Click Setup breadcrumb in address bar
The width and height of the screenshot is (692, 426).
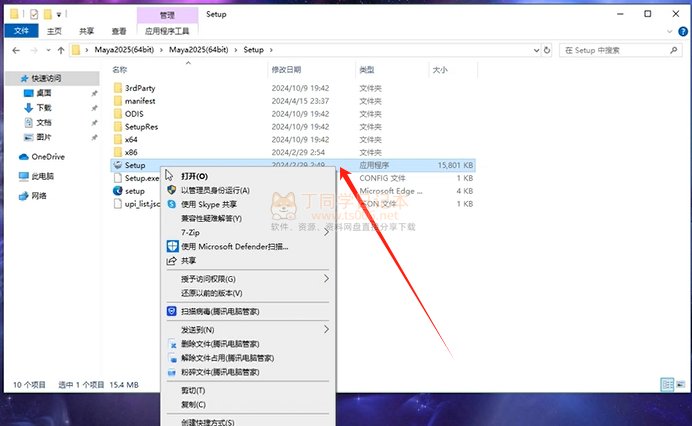point(253,50)
